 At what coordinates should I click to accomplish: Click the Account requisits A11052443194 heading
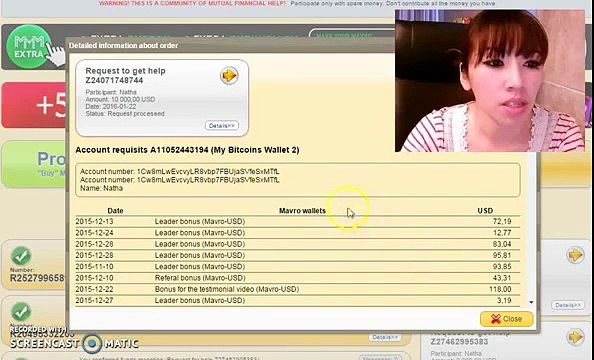pos(187,150)
